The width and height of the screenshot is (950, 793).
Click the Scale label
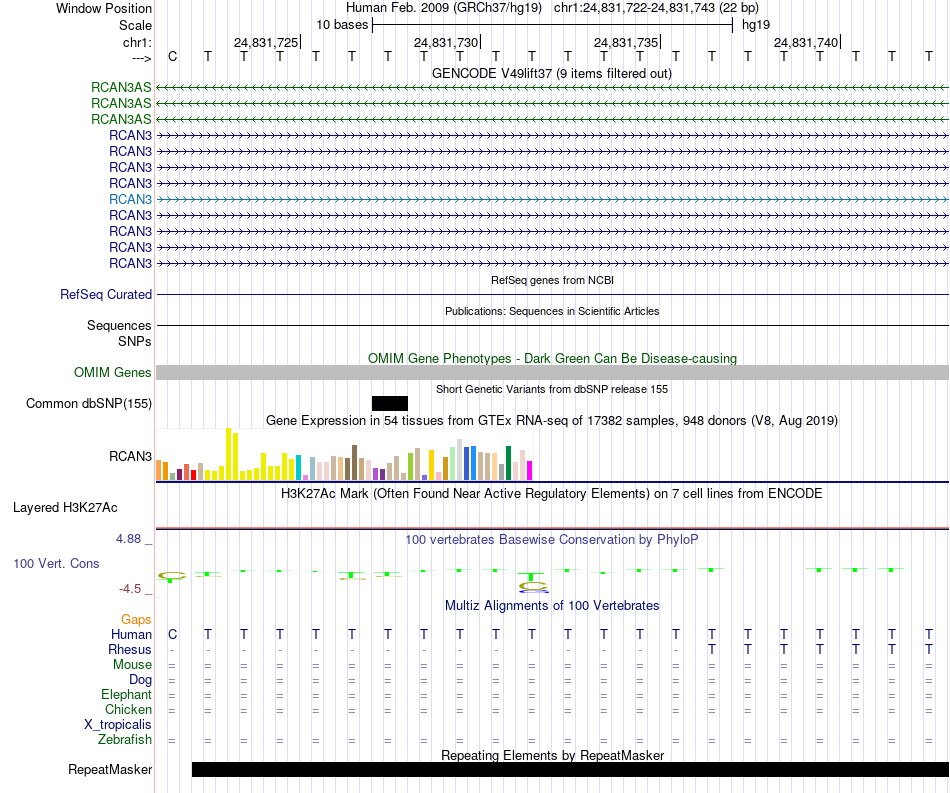tap(136, 25)
